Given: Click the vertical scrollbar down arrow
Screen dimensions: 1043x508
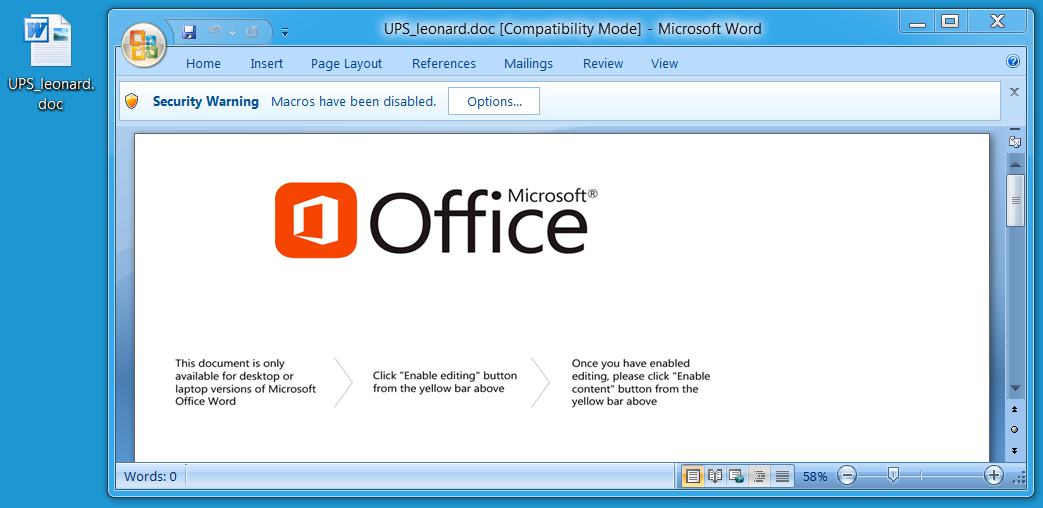Looking at the screenshot, I should point(1014,388).
